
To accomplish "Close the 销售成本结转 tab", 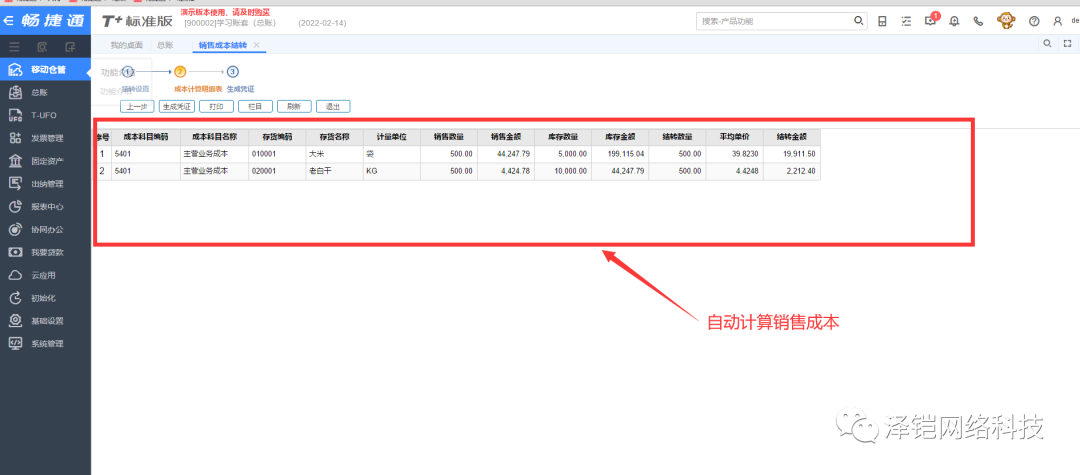I will pyautogui.click(x=257, y=45).
